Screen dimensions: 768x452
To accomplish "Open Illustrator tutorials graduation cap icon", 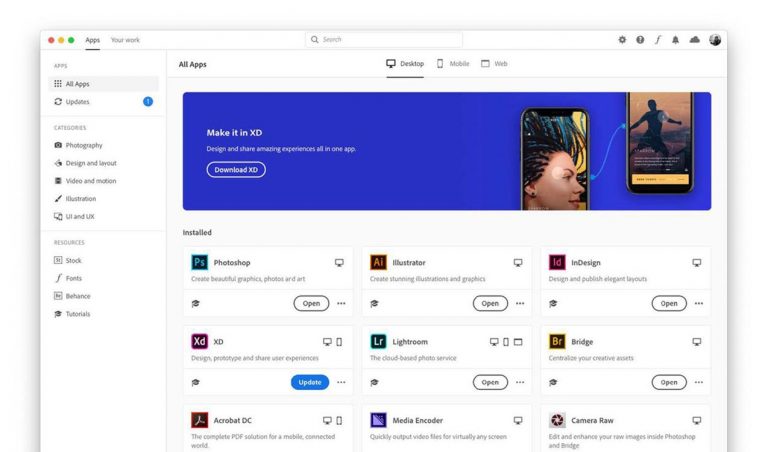I will point(374,304).
